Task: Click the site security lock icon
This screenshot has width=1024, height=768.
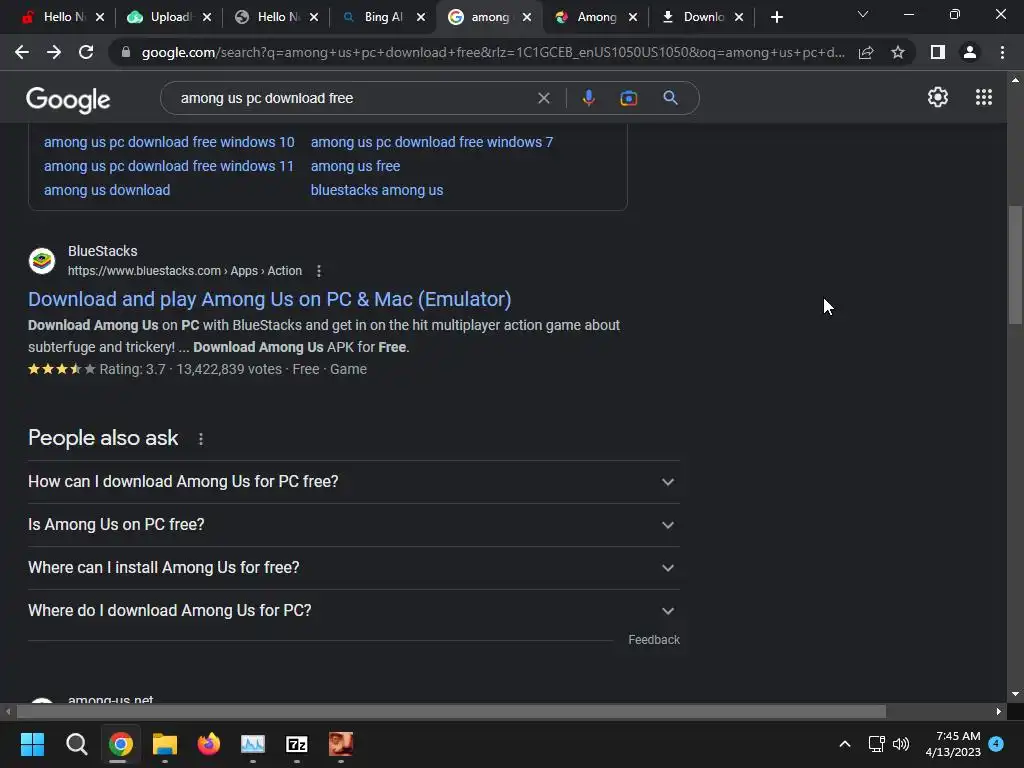Action: point(126,52)
